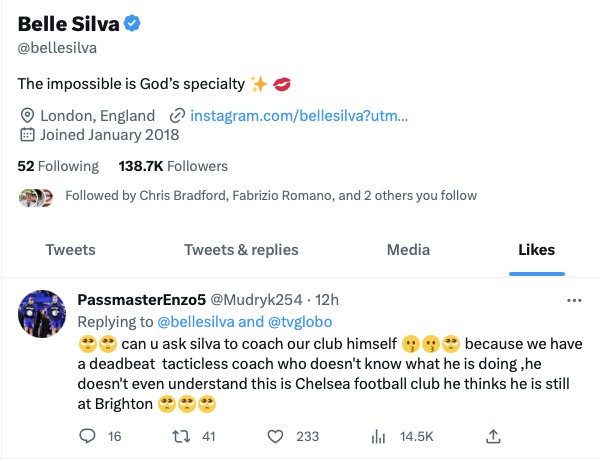Click the link chain icon

[x=177, y=115]
